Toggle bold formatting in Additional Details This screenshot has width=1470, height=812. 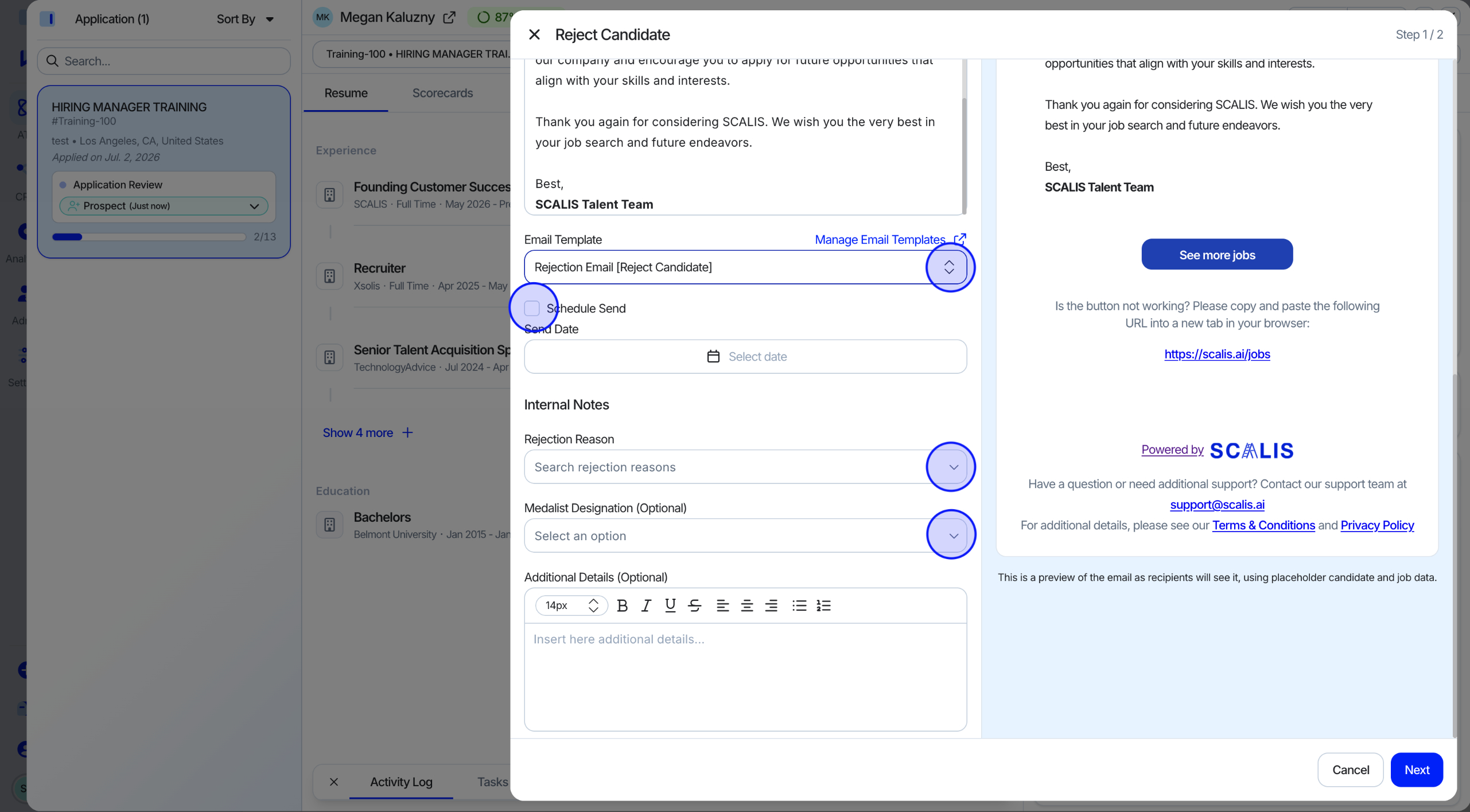click(x=622, y=605)
